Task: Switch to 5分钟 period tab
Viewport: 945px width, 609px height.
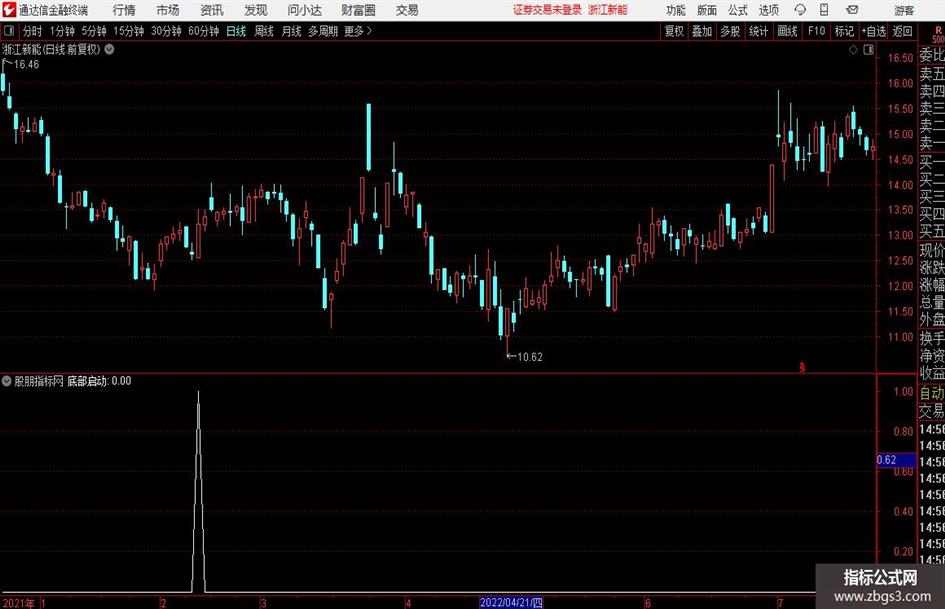Action: [94, 31]
